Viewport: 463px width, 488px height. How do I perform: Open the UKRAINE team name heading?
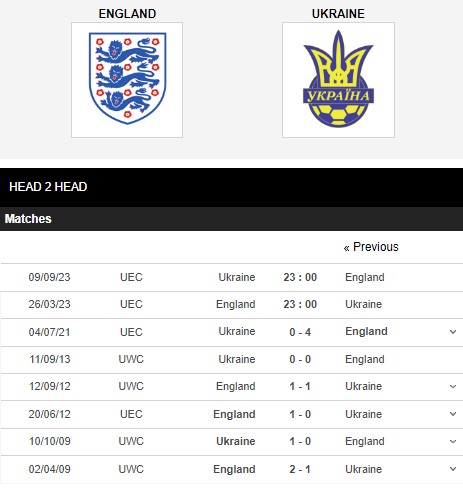338,14
